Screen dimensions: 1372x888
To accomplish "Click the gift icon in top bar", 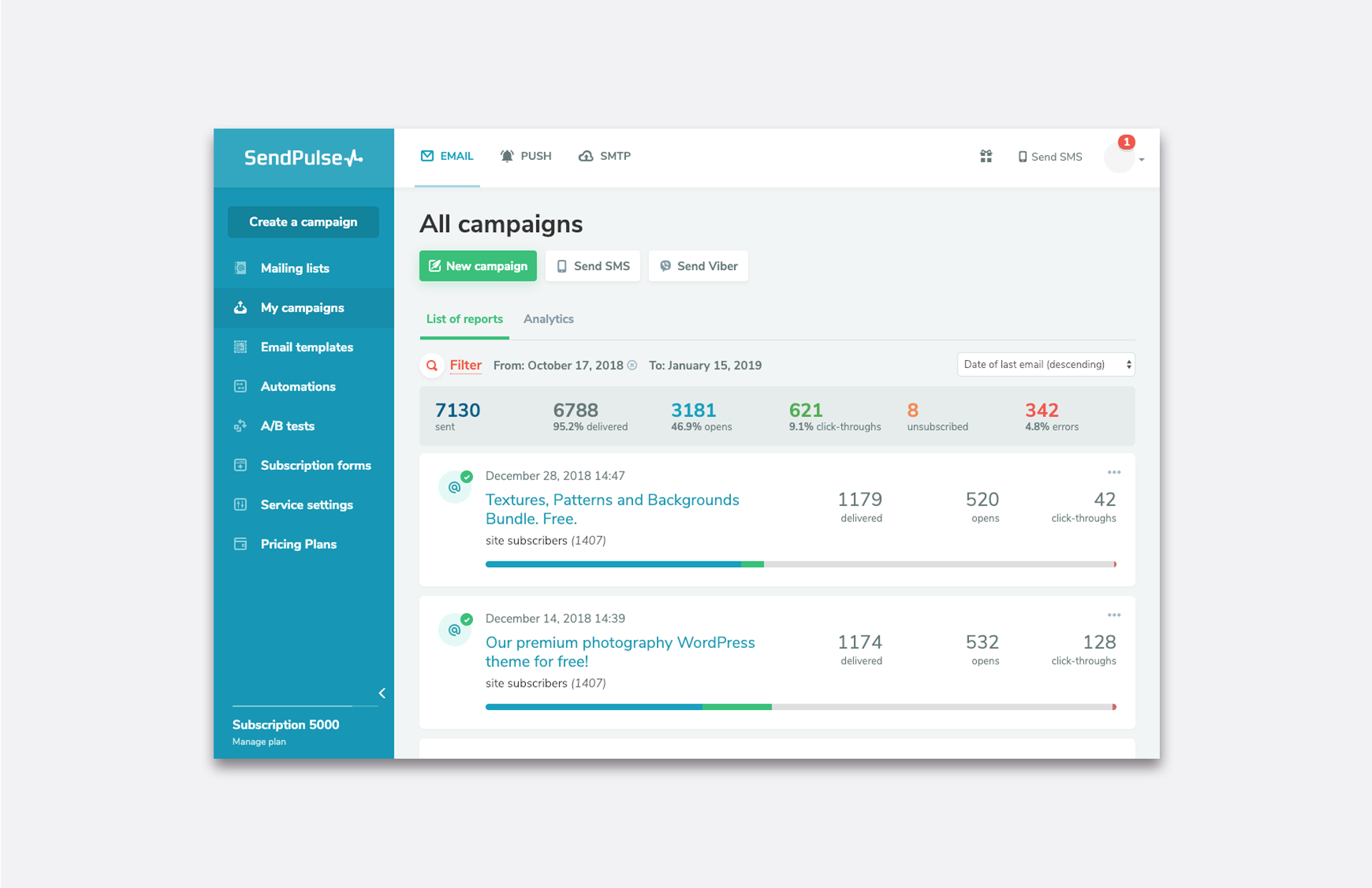I will pyautogui.click(x=985, y=156).
